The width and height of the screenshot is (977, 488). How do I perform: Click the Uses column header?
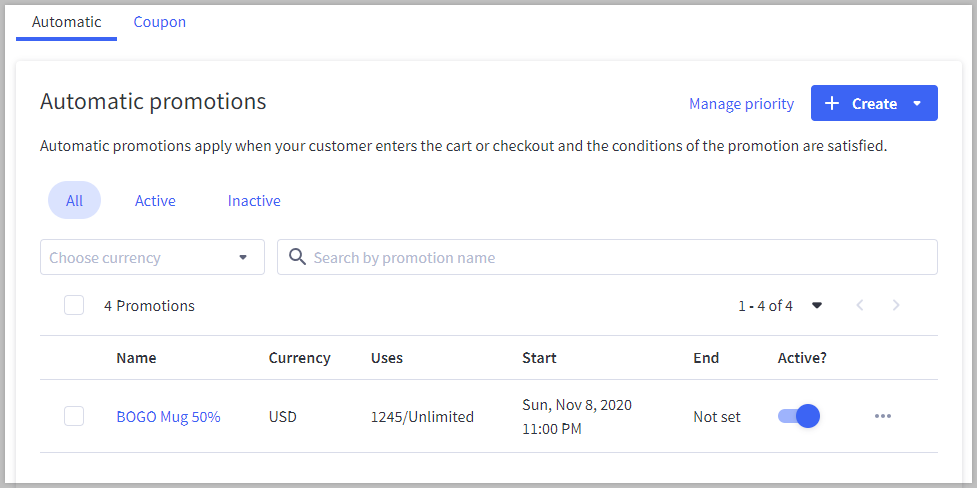pyautogui.click(x=387, y=358)
